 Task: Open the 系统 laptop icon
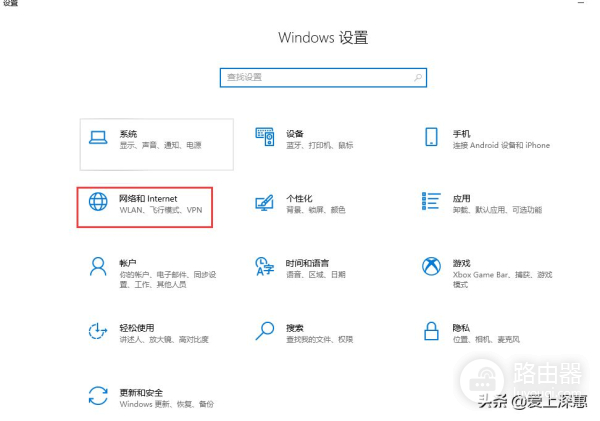pyautogui.click(x=98, y=138)
